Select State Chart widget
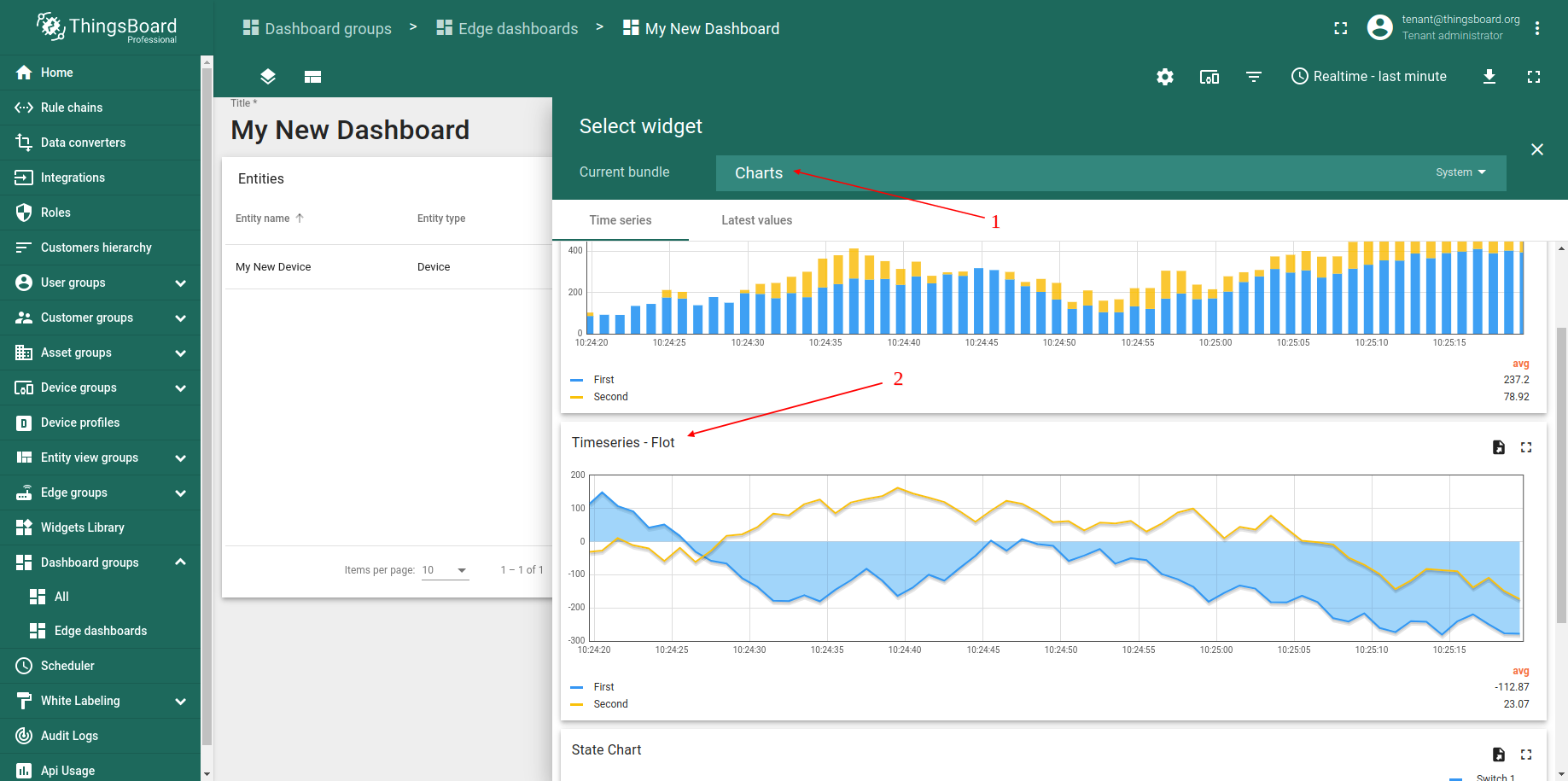The height and width of the screenshot is (781, 1568). pyautogui.click(x=1053, y=755)
